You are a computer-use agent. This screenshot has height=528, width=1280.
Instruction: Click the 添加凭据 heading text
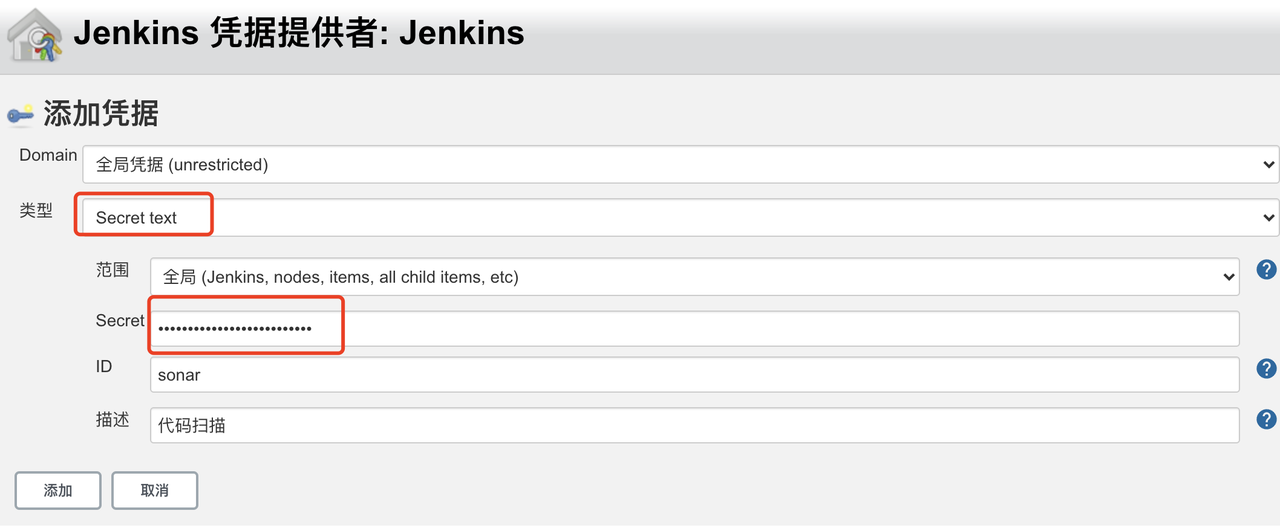click(x=100, y=114)
